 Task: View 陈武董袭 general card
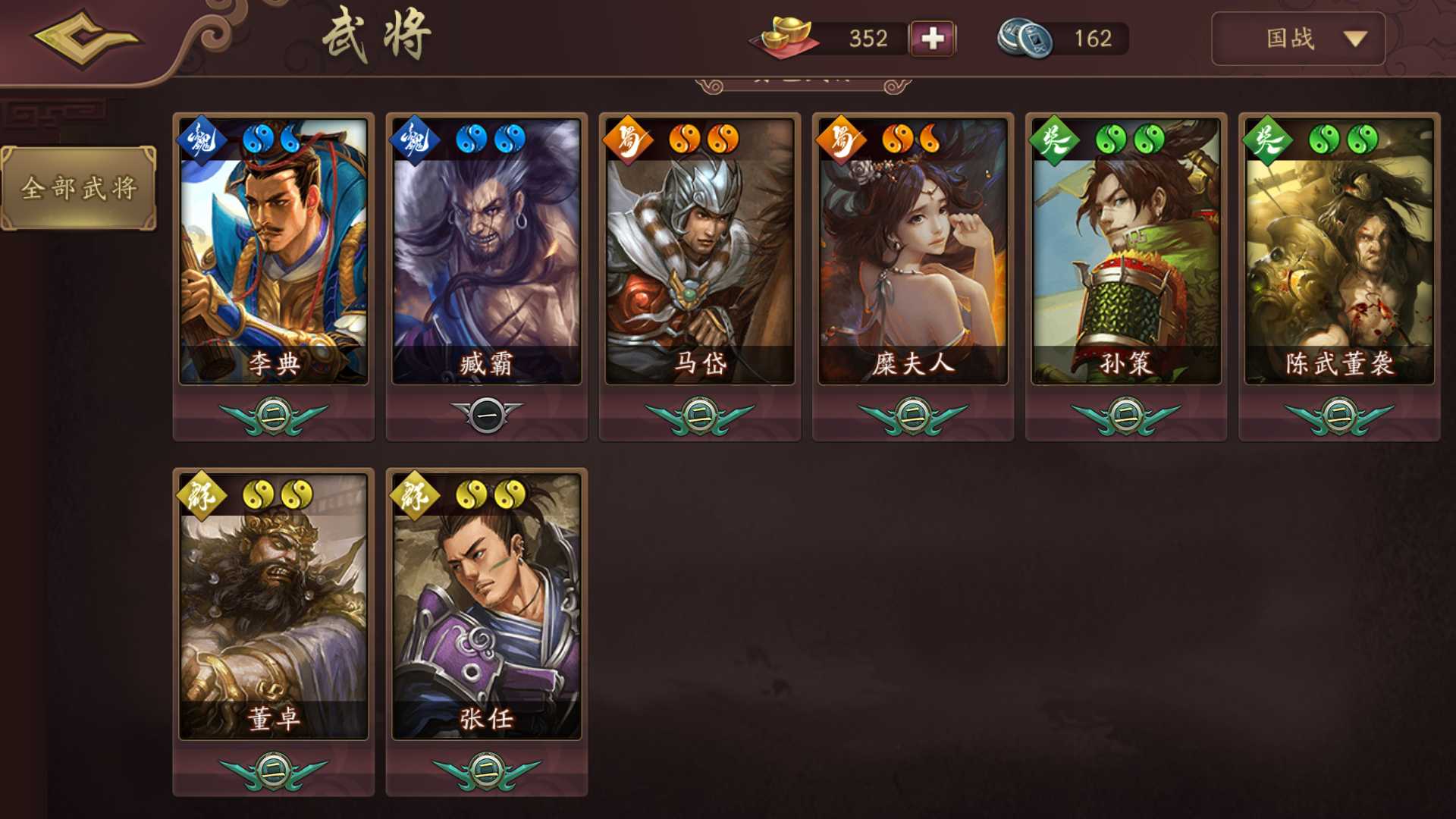point(1339,250)
